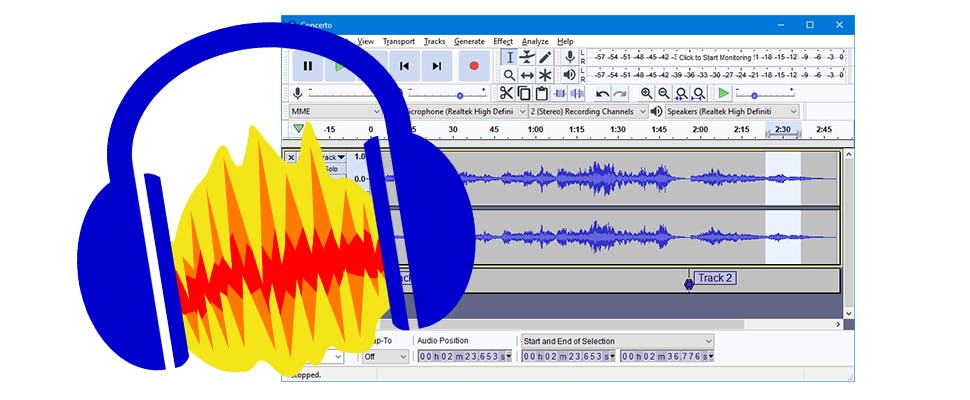Open the View menu
The width and height of the screenshot is (970, 400).
coord(366,41)
